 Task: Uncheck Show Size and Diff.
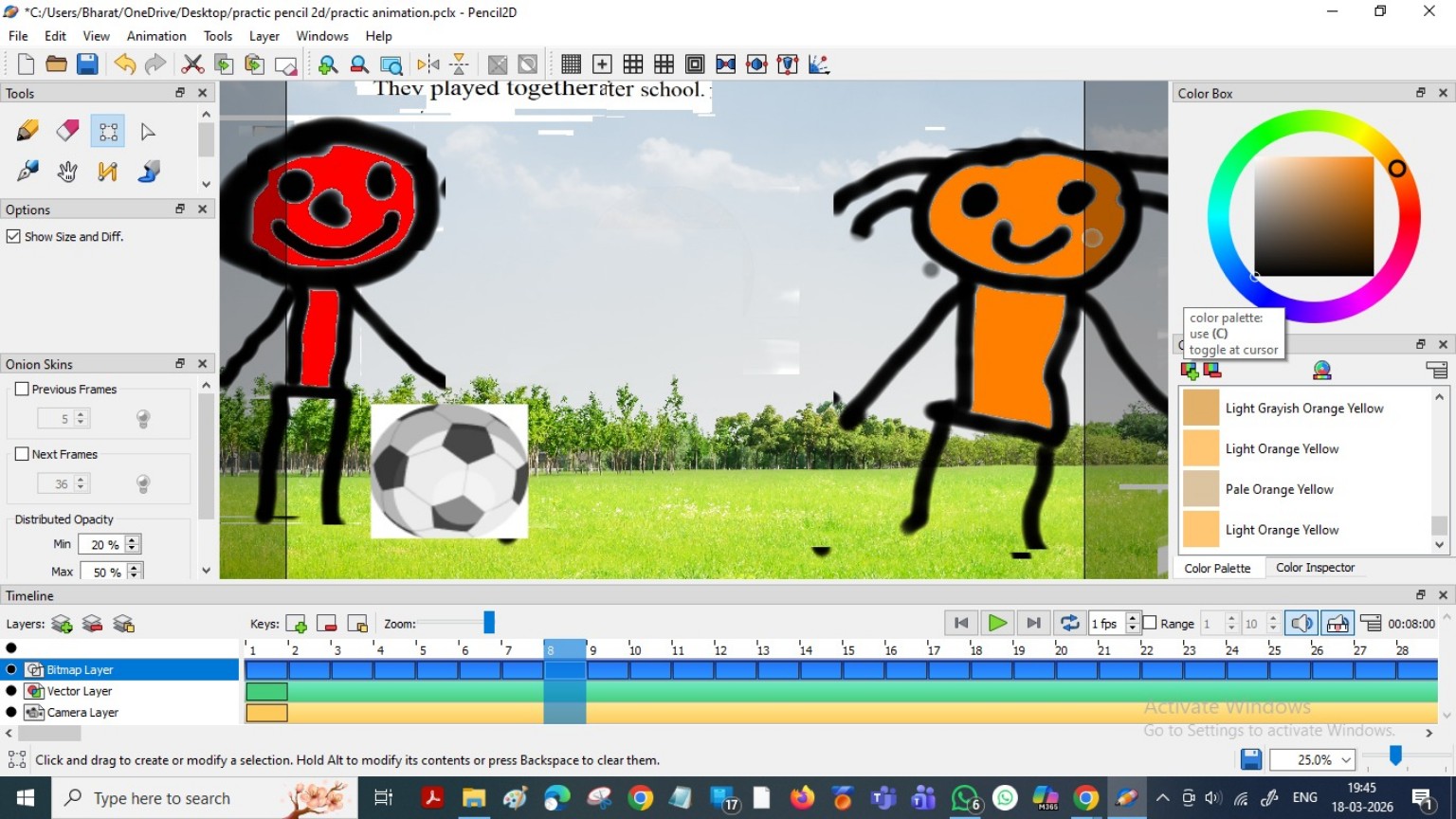(x=13, y=236)
